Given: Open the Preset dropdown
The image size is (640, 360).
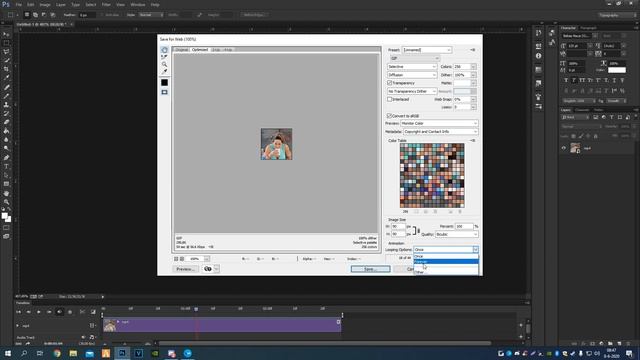Looking at the screenshot, I should [x=427, y=50].
